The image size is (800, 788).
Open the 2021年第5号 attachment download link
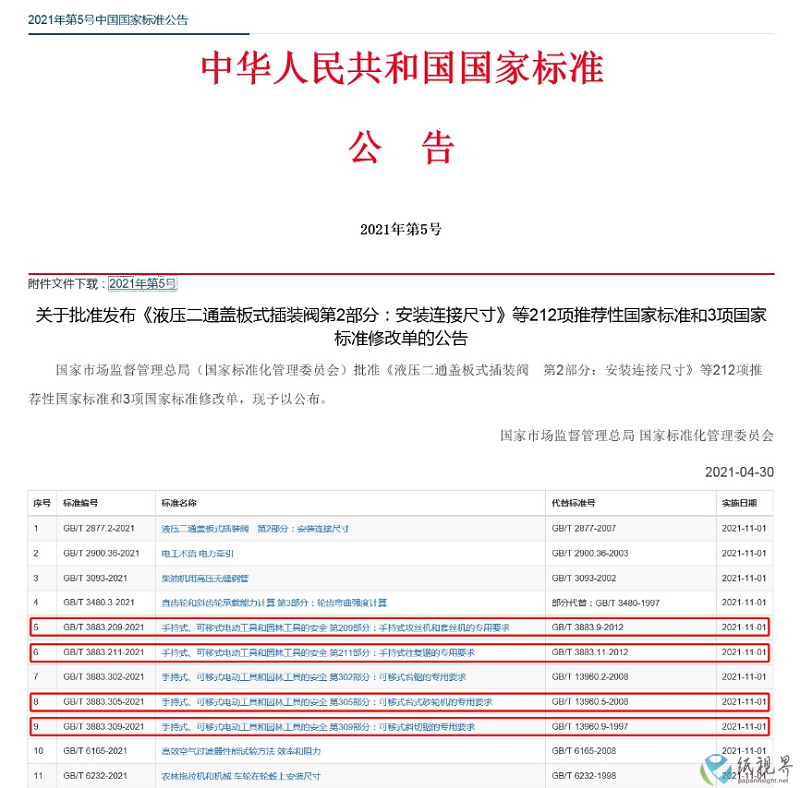(143, 284)
